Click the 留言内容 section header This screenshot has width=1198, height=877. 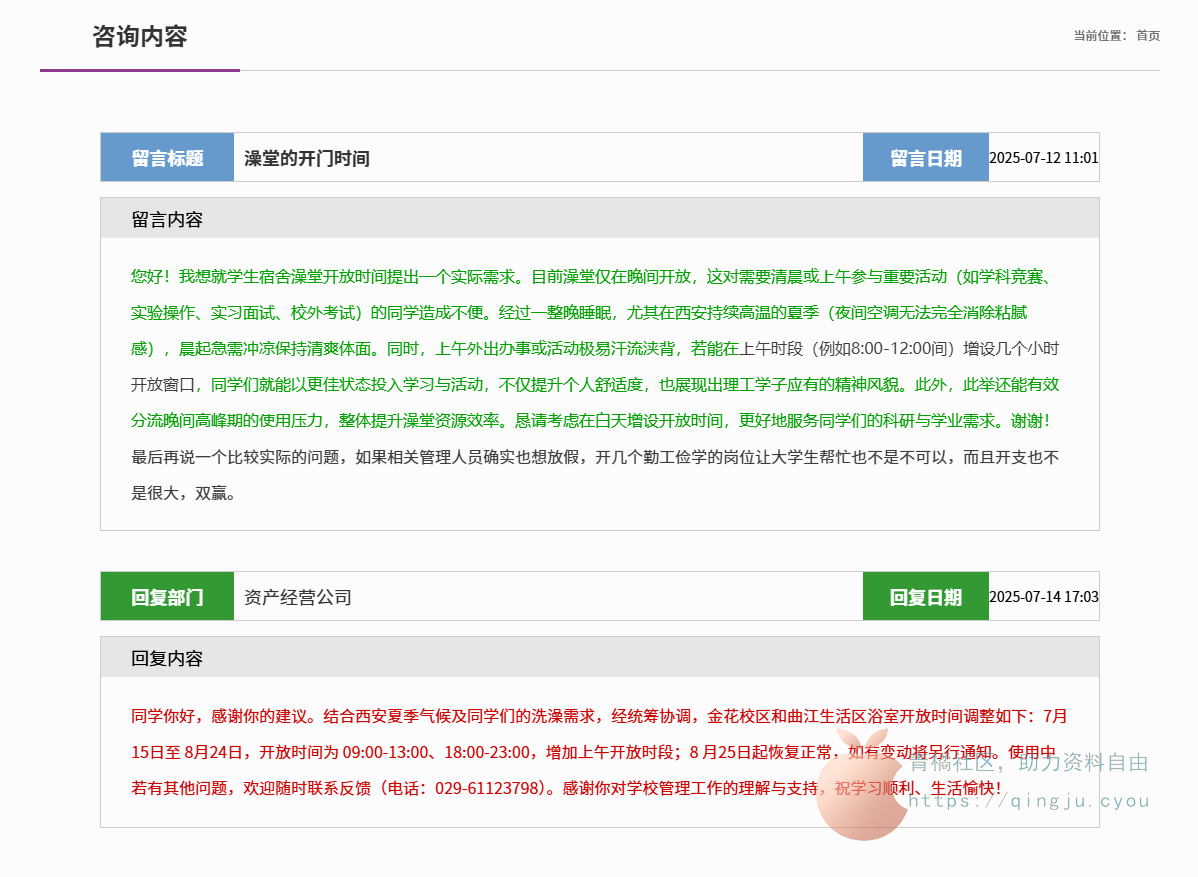click(167, 219)
